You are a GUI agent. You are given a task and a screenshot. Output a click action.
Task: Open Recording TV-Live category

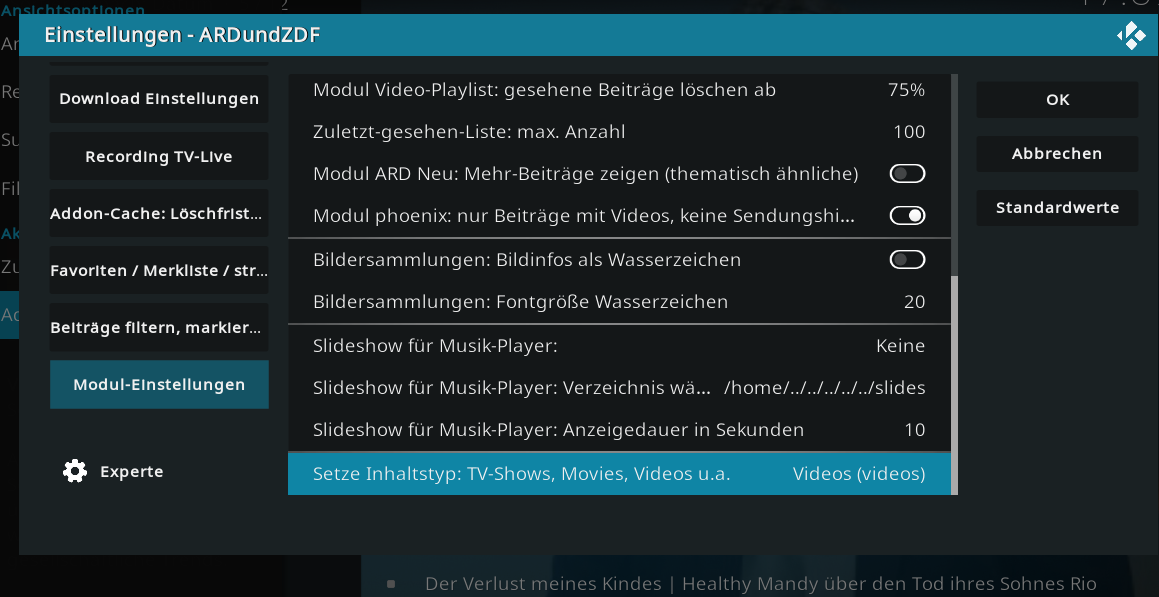[x=159, y=156]
